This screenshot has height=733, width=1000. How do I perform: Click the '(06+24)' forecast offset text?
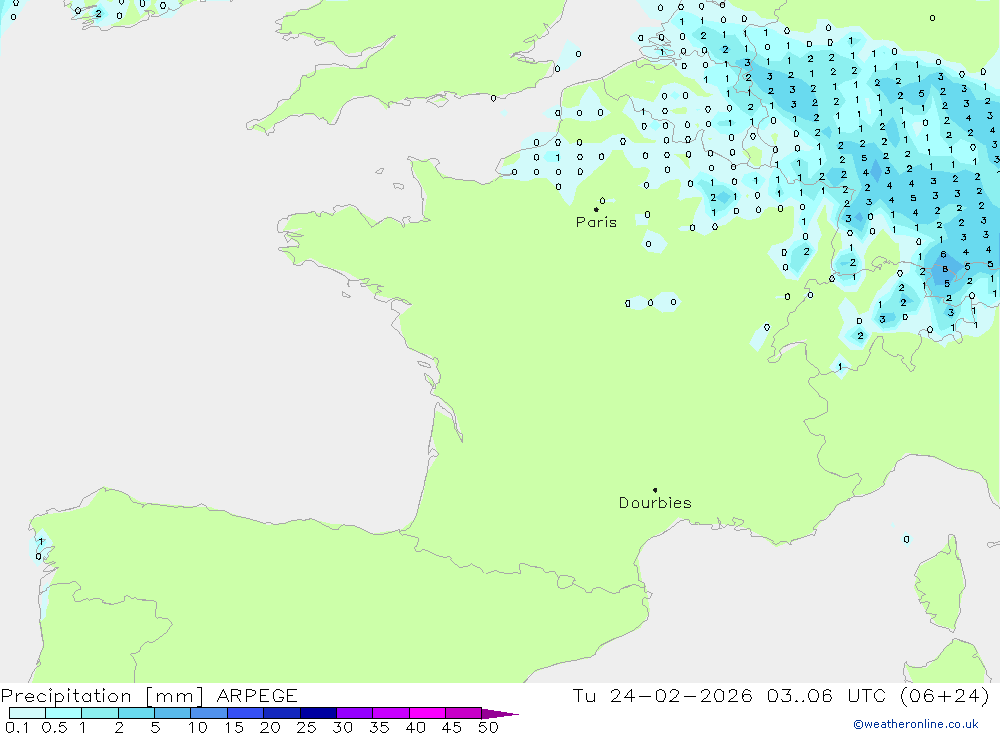click(x=945, y=696)
